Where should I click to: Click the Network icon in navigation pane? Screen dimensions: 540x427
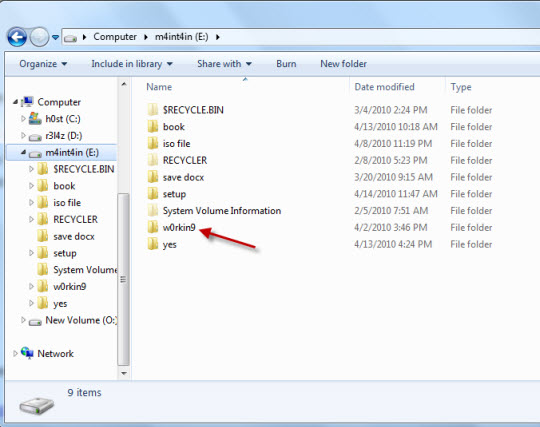(27, 353)
